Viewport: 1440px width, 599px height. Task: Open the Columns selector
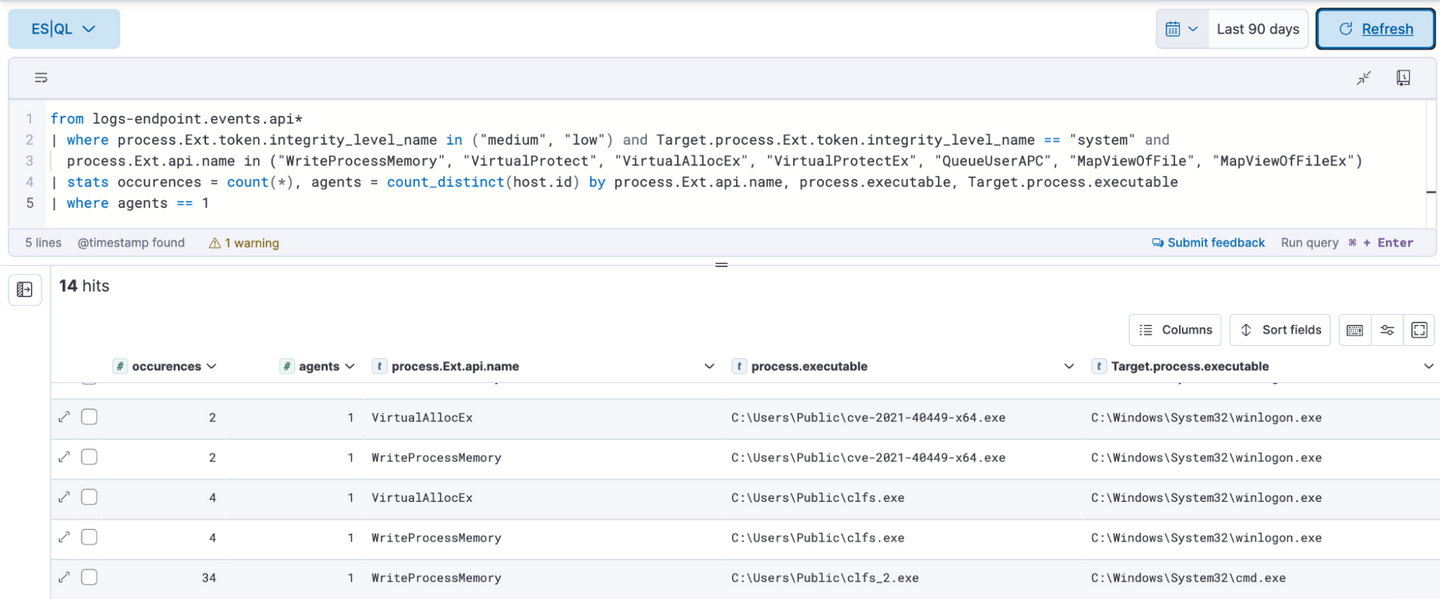(x=1175, y=330)
